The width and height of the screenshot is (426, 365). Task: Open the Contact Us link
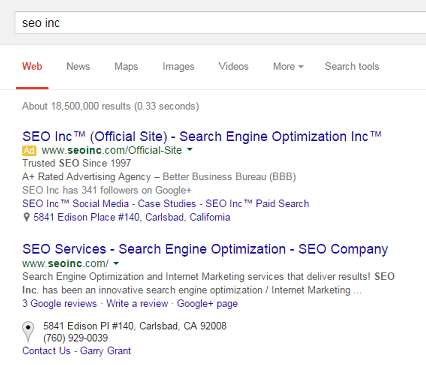point(46,351)
